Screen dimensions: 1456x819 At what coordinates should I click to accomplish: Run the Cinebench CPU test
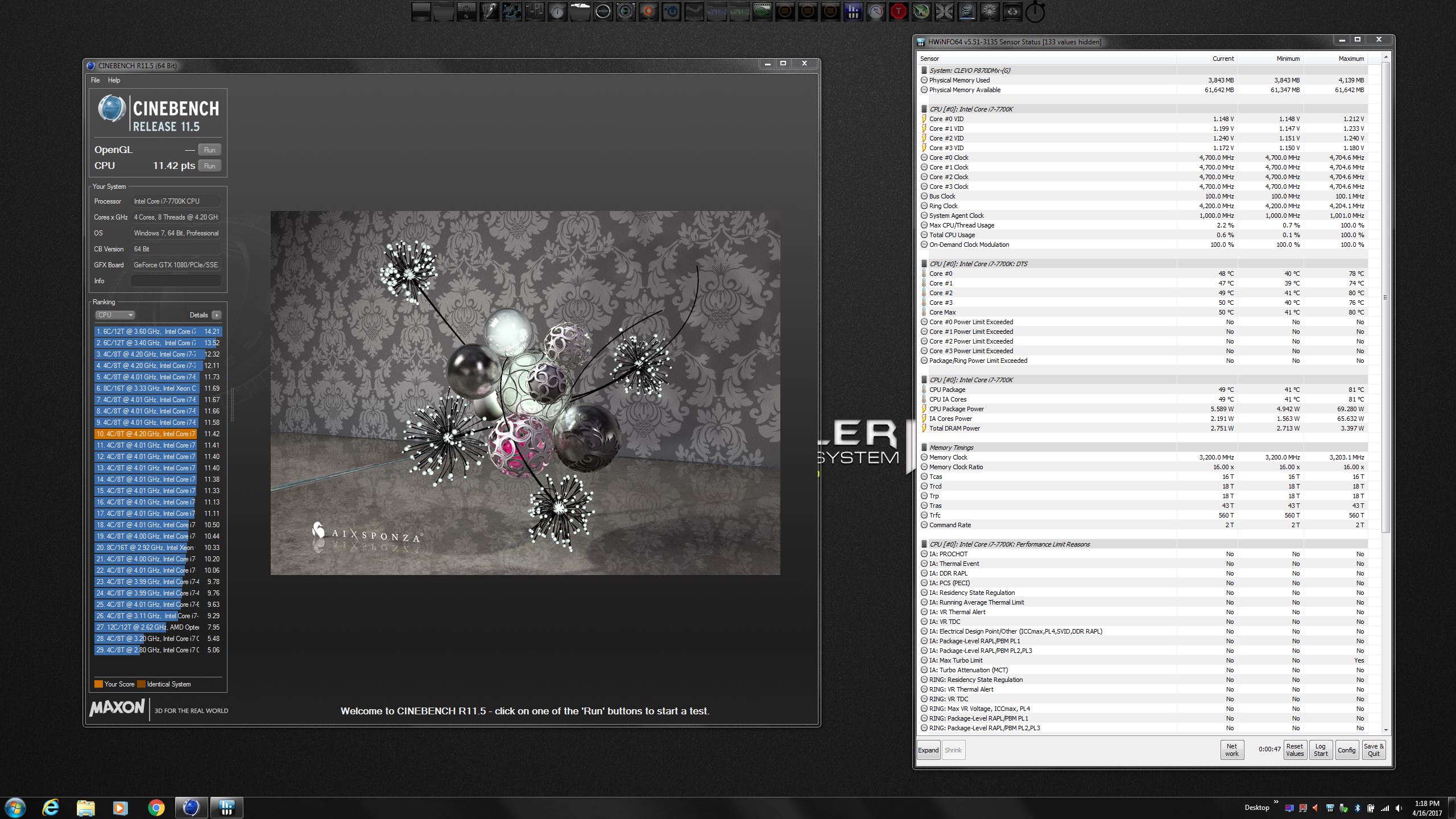click(209, 166)
